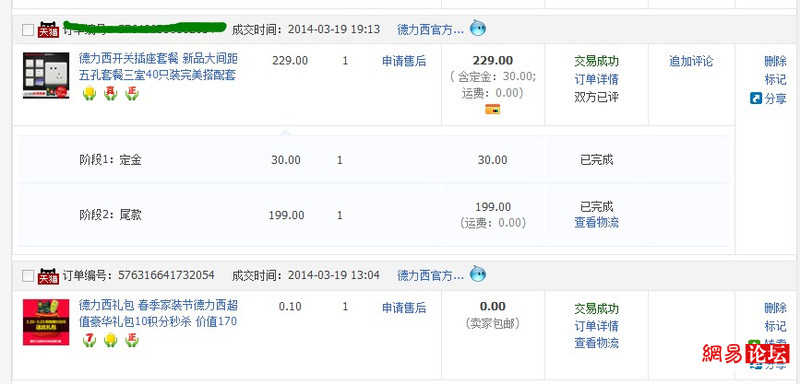Click Tmall cat icon of 13:04 order

[x=48, y=276]
